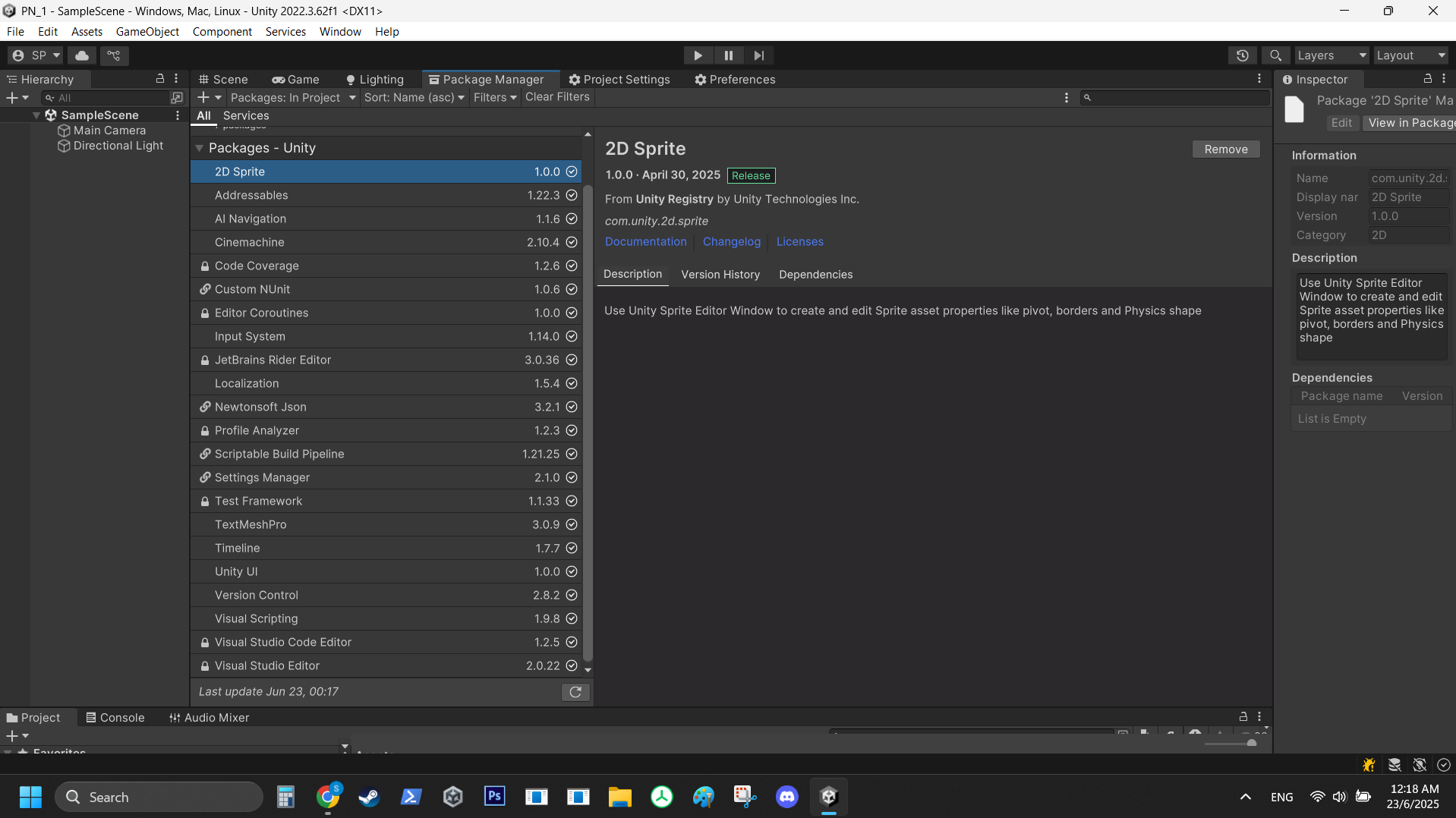The height and width of the screenshot is (818, 1456).
Task: Open the Window menu
Action: (x=340, y=32)
